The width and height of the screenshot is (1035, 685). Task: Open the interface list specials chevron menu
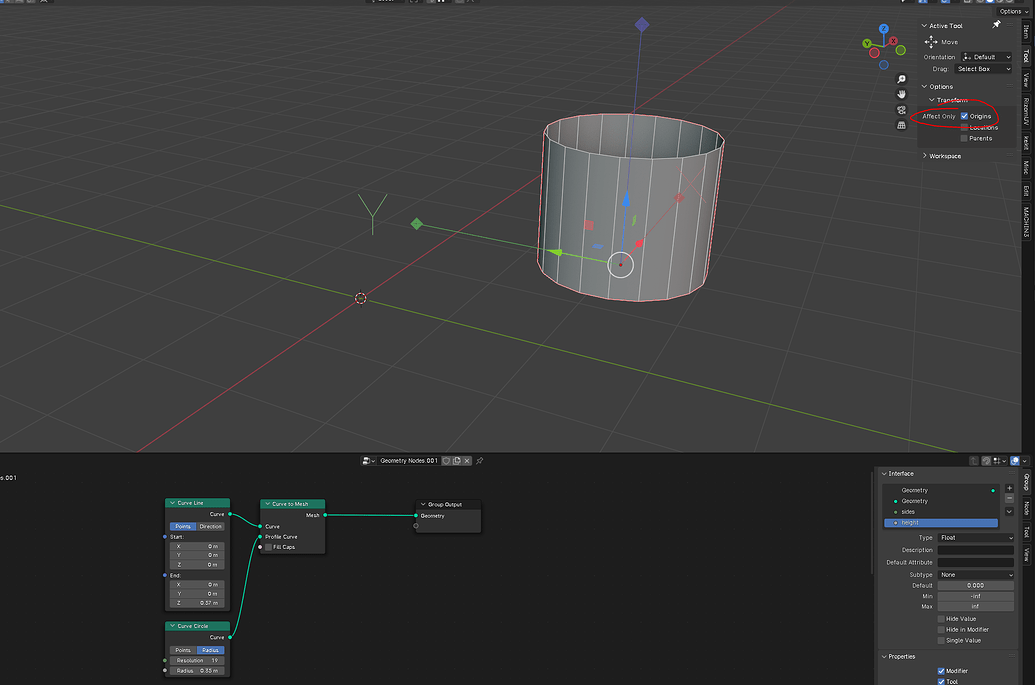(x=1009, y=511)
